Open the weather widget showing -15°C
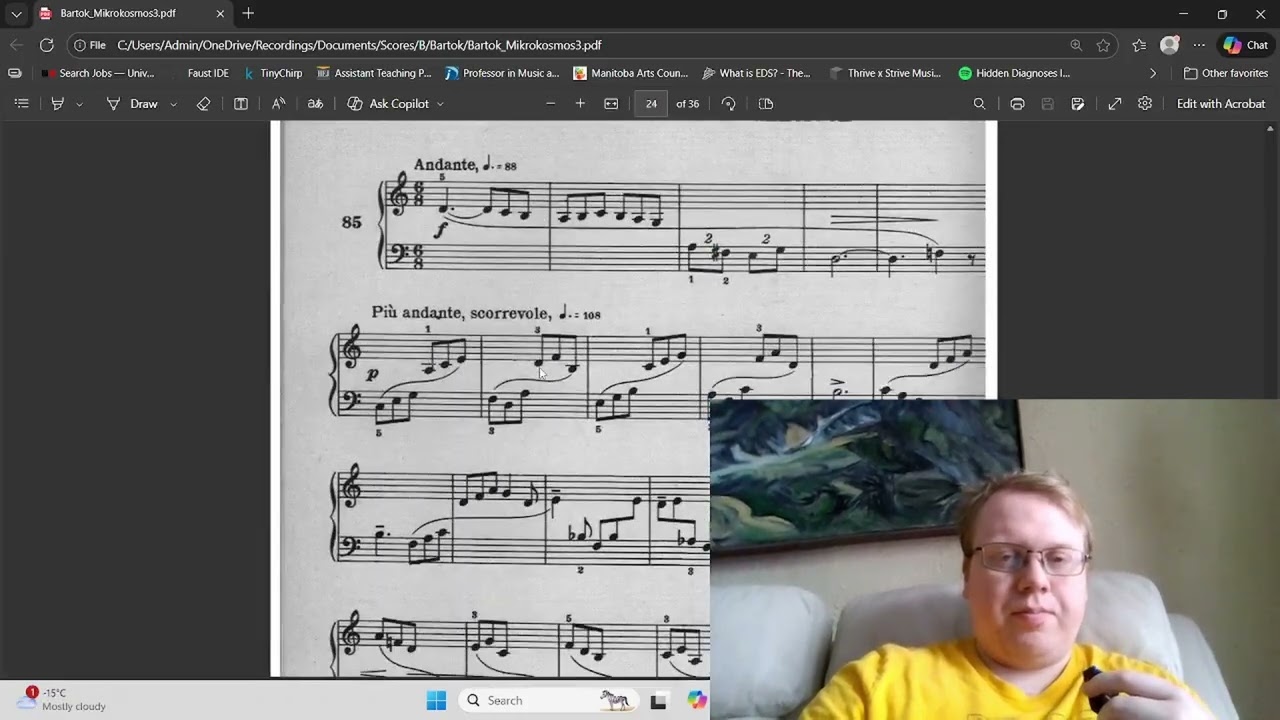The width and height of the screenshot is (1280, 720). click(63, 700)
